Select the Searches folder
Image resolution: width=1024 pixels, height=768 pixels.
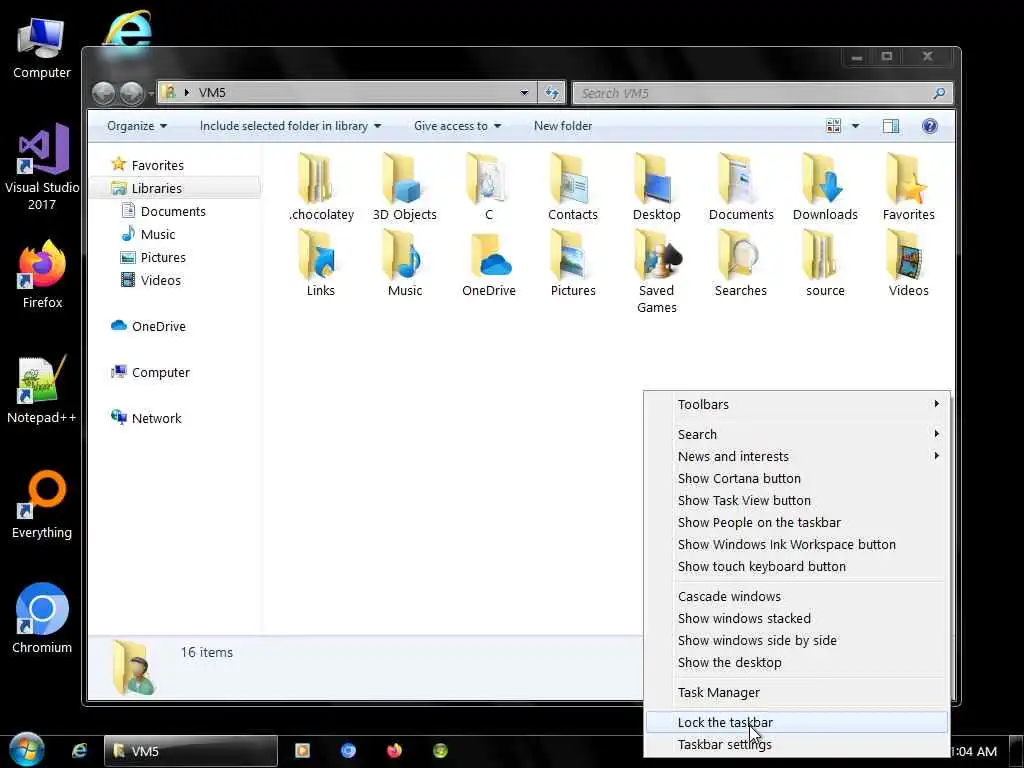coord(741,263)
